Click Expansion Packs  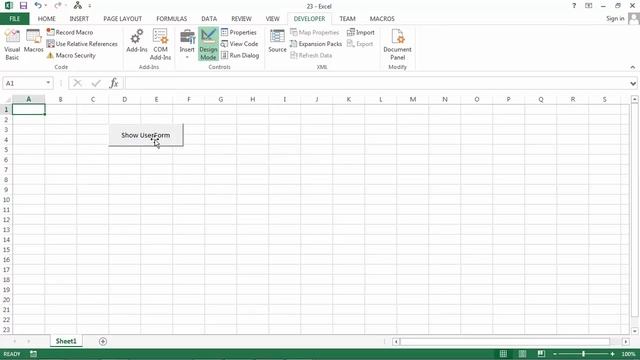(x=316, y=44)
